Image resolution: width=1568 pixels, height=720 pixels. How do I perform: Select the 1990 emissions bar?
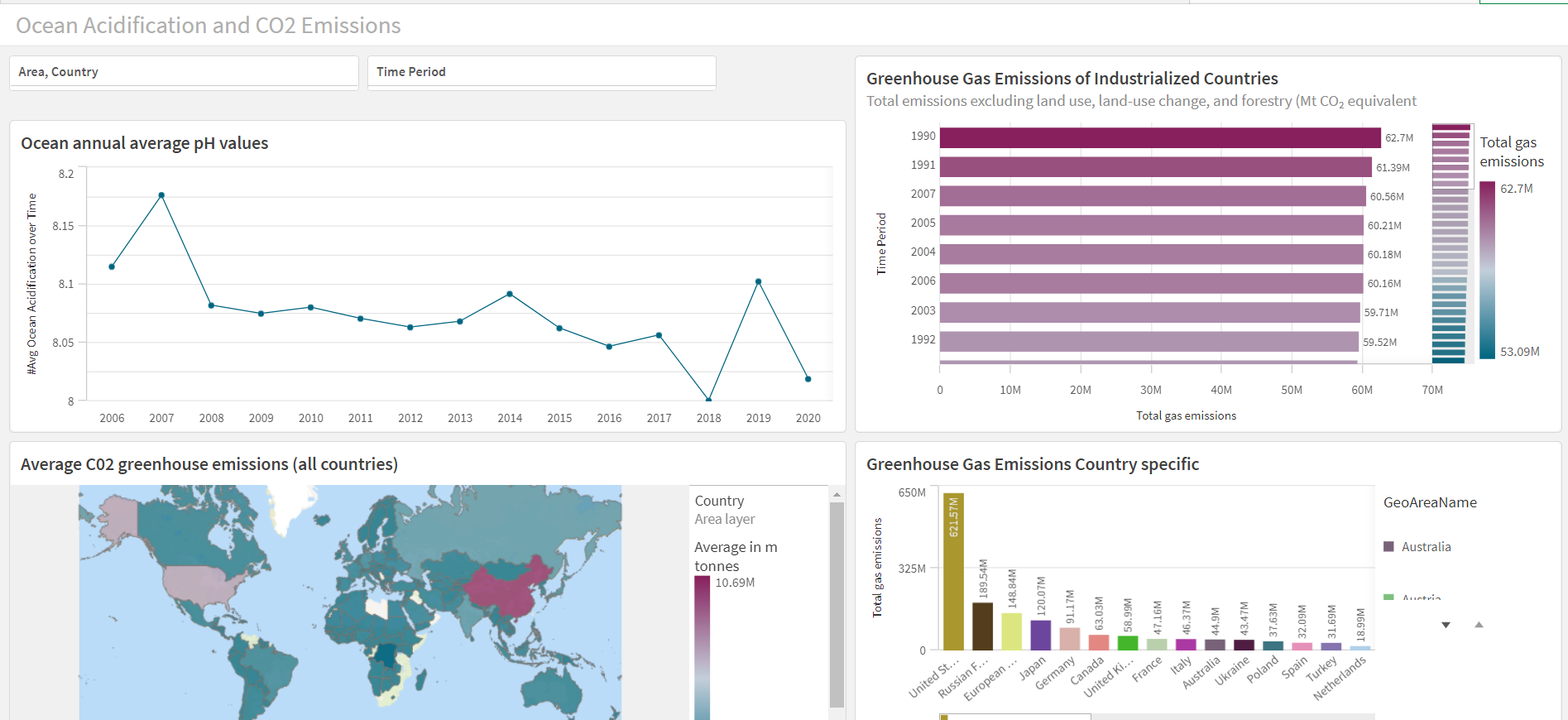pos(1159,137)
